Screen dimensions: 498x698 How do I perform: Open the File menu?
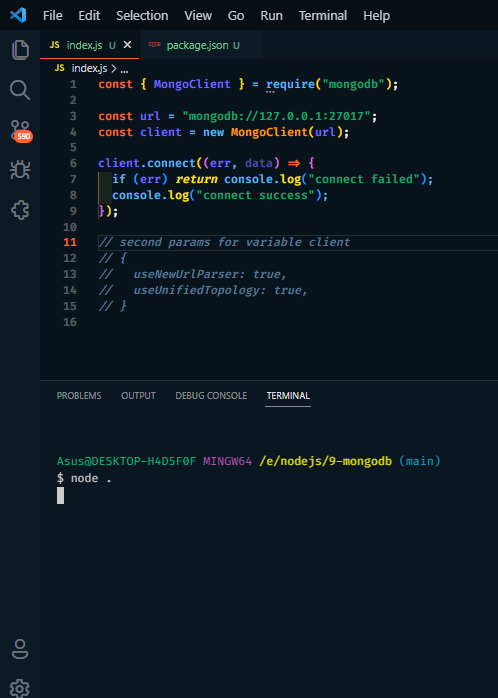(53, 16)
